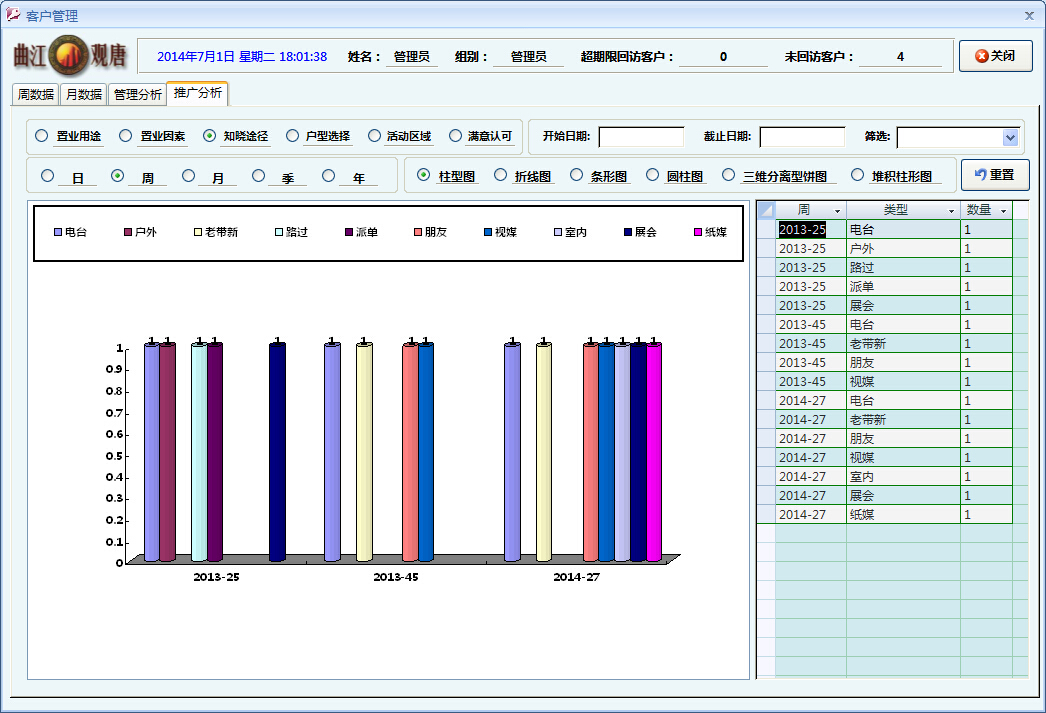Click the dark navy 展会 bar in 2013-25

[x=278, y=452]
